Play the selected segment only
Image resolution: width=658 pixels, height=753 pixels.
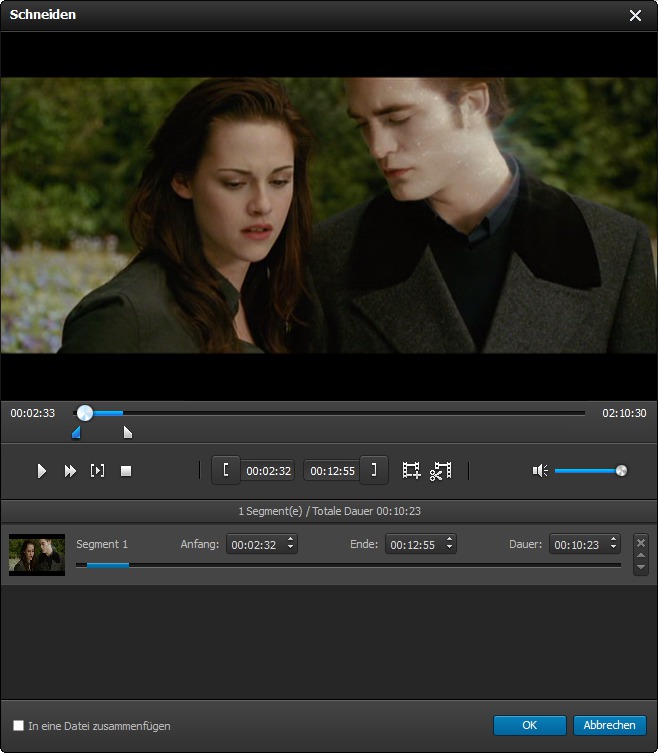97,471
